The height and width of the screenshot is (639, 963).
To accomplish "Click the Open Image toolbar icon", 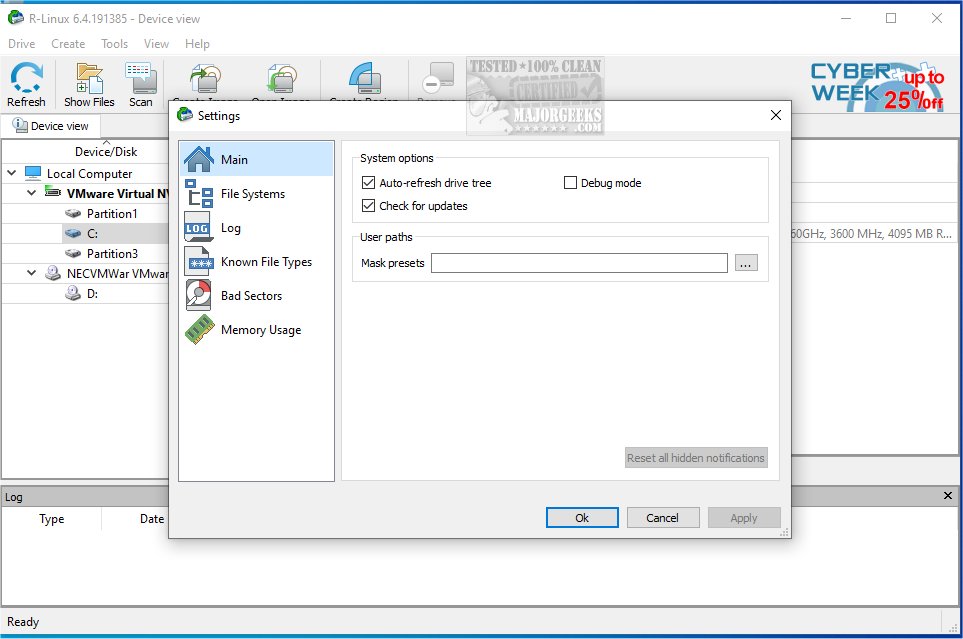I will click(282, 80).
